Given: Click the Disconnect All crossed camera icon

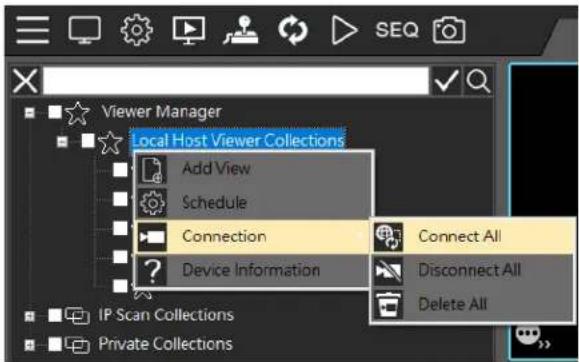Looking at the screenshot, I should (388, 271).
